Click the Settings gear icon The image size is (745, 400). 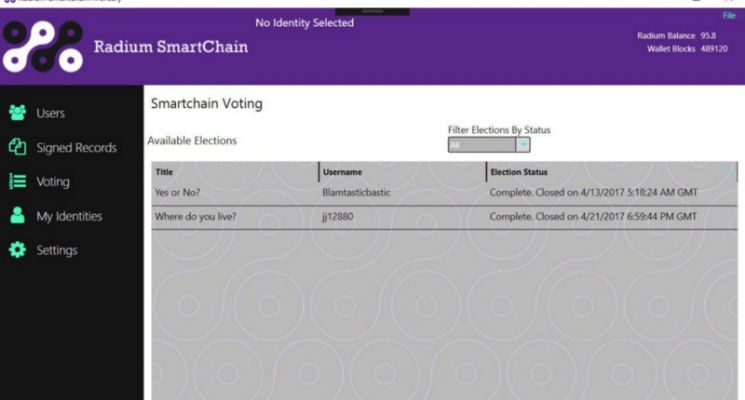pos(17,250)
